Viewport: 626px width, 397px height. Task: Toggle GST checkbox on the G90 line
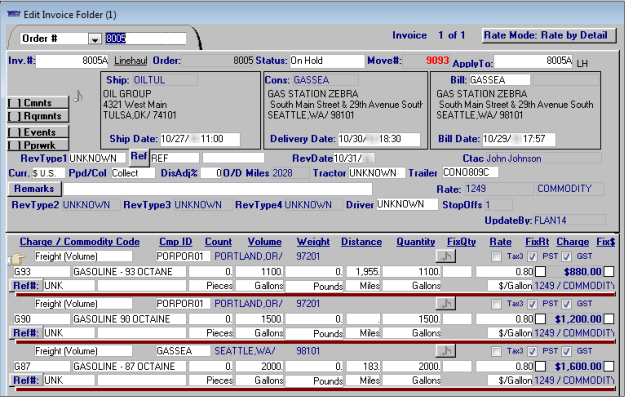point(567,304)
